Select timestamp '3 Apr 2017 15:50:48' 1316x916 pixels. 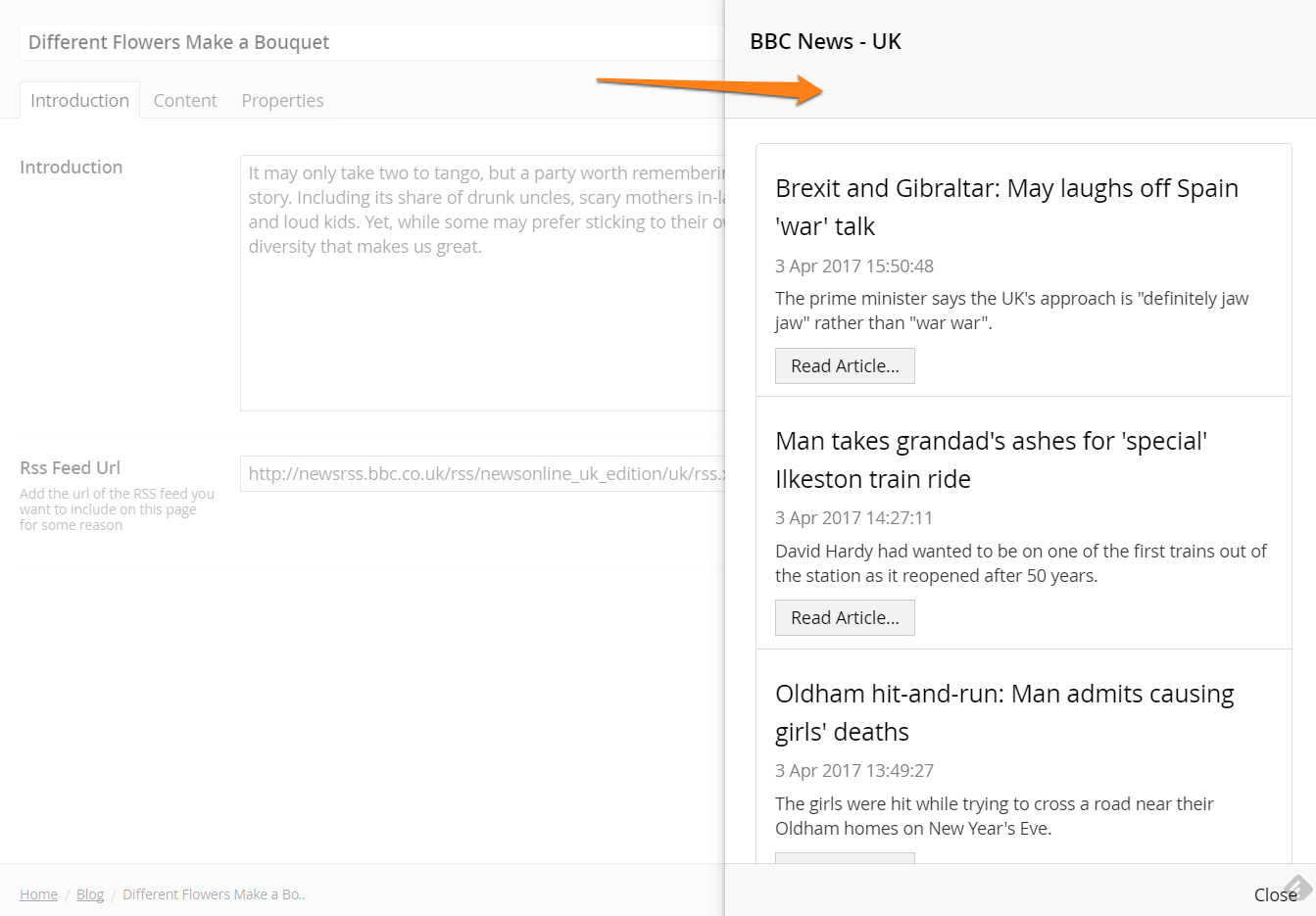click(x=854, y=265)
